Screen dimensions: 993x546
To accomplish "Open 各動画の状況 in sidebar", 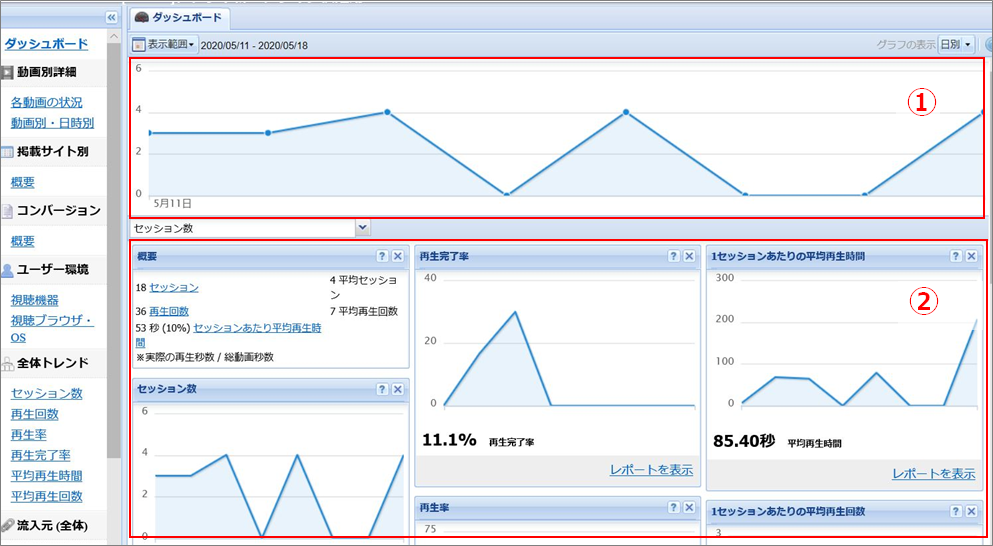I will pyautogui.click(x=47, y=102).
